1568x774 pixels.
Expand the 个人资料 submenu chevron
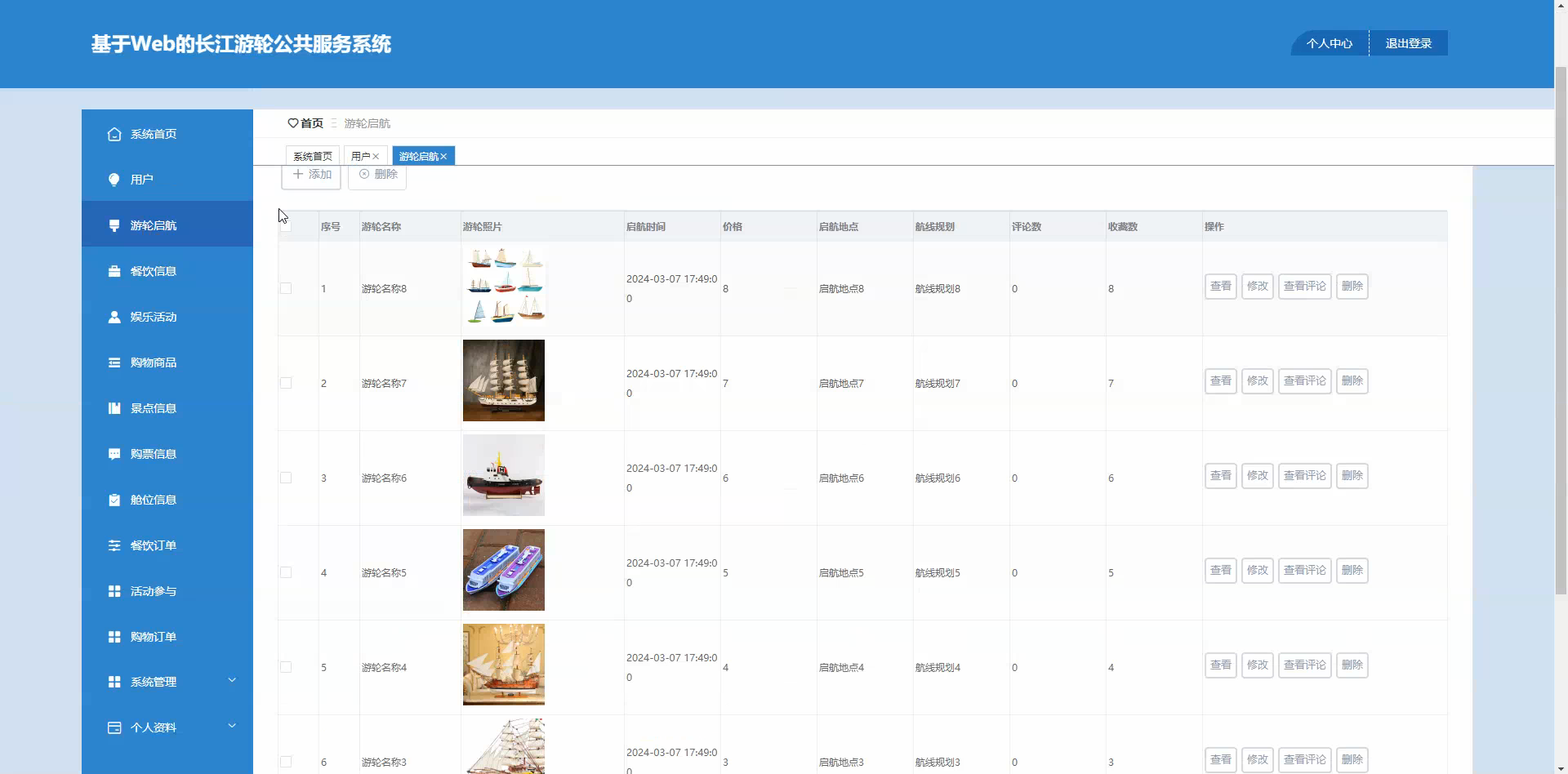coord(232,726)
